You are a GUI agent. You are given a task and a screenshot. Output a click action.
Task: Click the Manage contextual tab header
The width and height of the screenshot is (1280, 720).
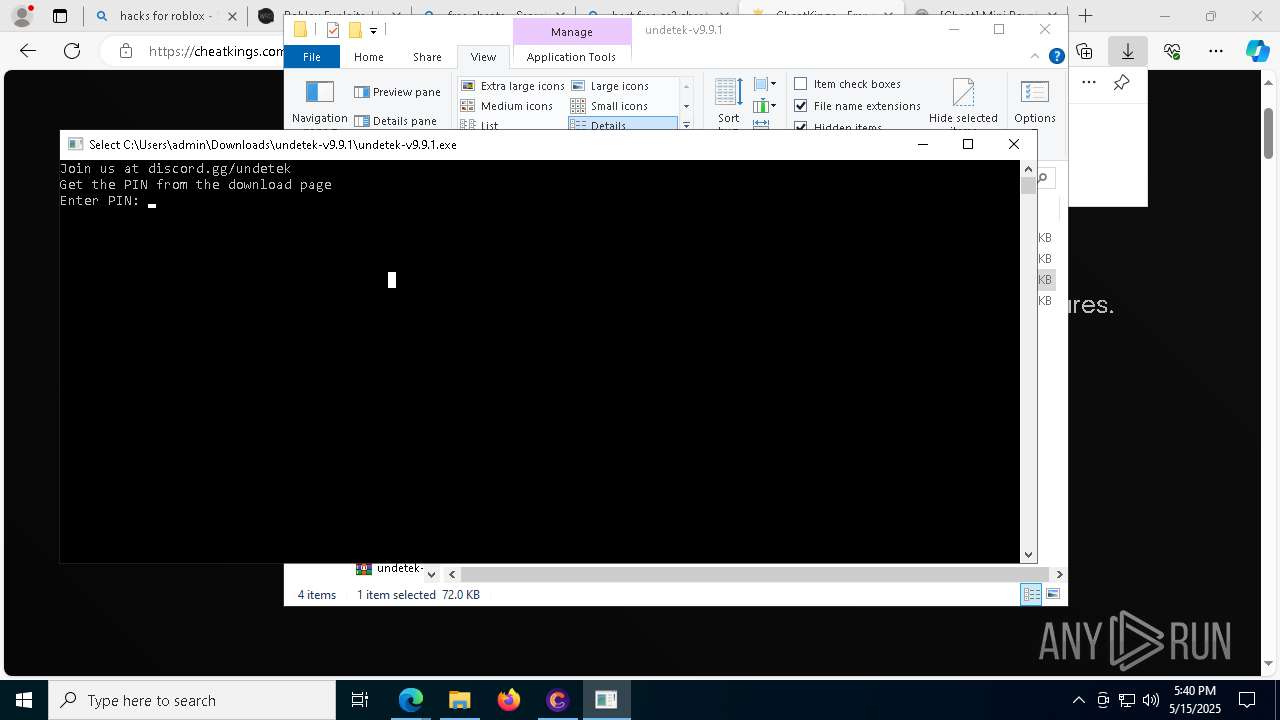(572, 32)
